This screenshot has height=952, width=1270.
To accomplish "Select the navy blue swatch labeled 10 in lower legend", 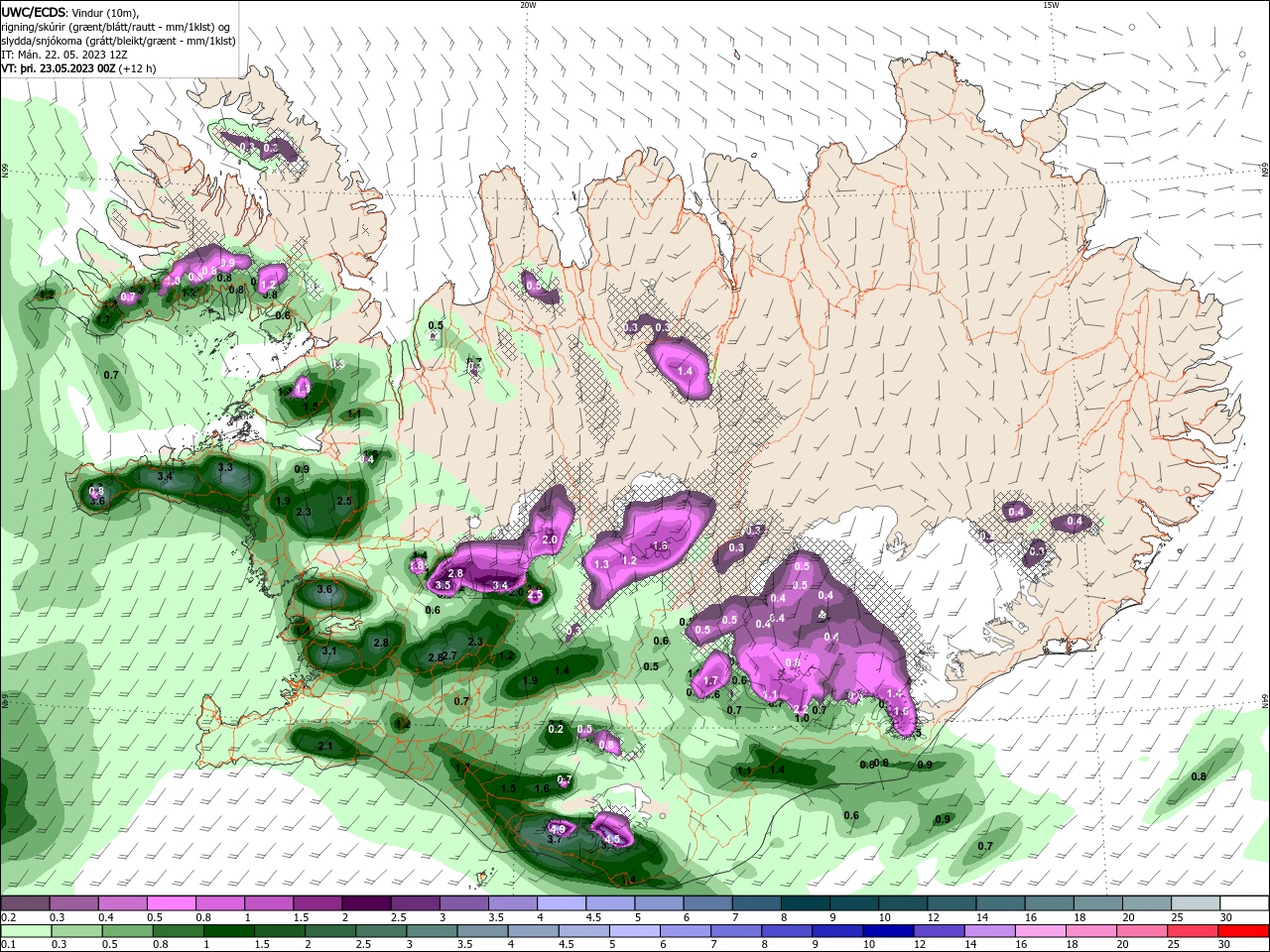I will 887,931.
